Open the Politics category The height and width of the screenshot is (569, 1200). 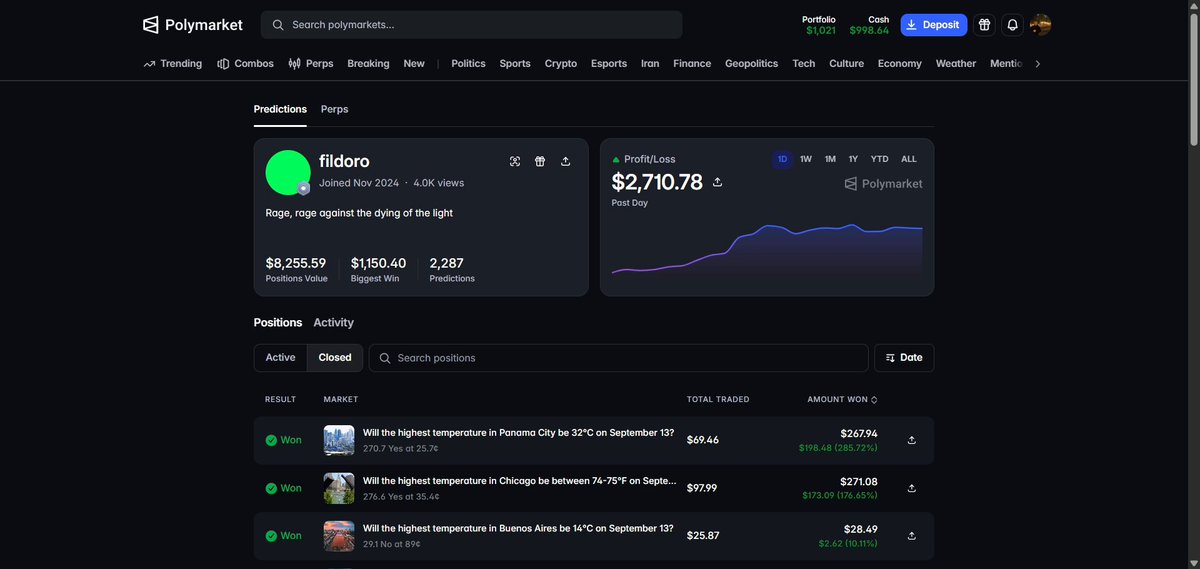[x=468, y=63]
